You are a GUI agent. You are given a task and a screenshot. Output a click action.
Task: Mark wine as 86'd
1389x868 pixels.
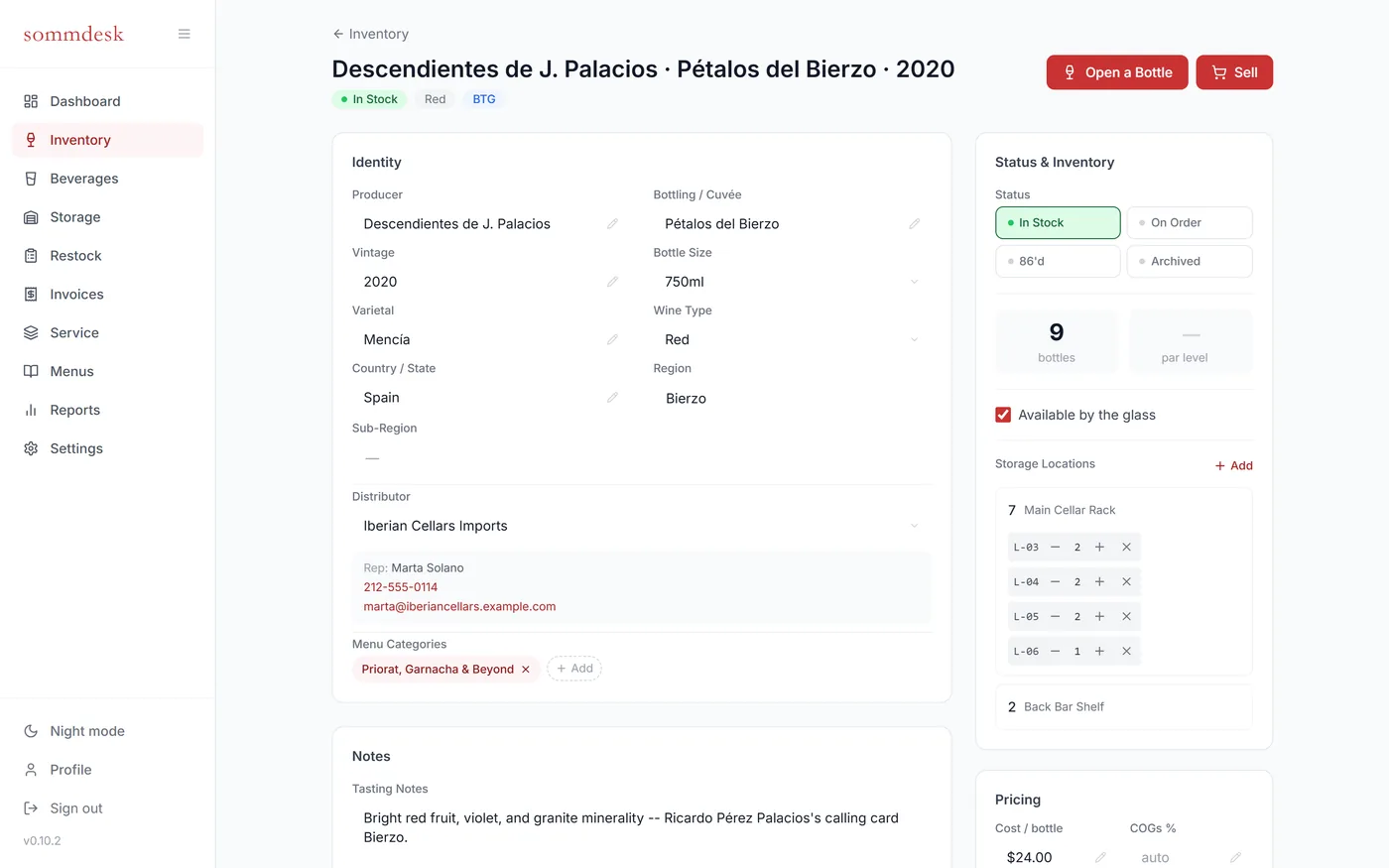(x=1058, y=262)
